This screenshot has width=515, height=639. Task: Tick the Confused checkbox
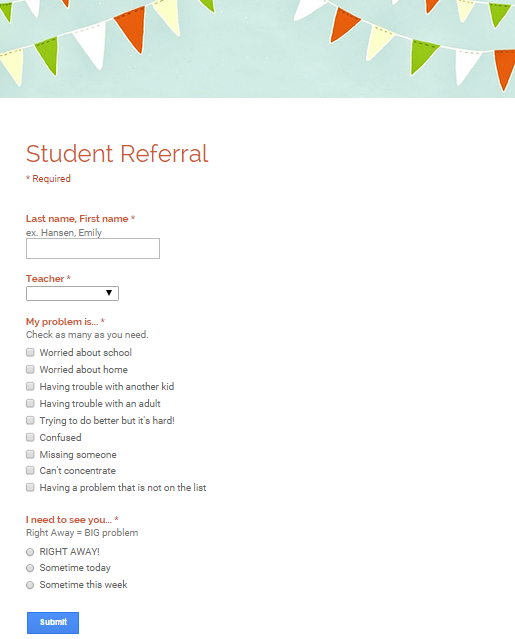(30, 437)
